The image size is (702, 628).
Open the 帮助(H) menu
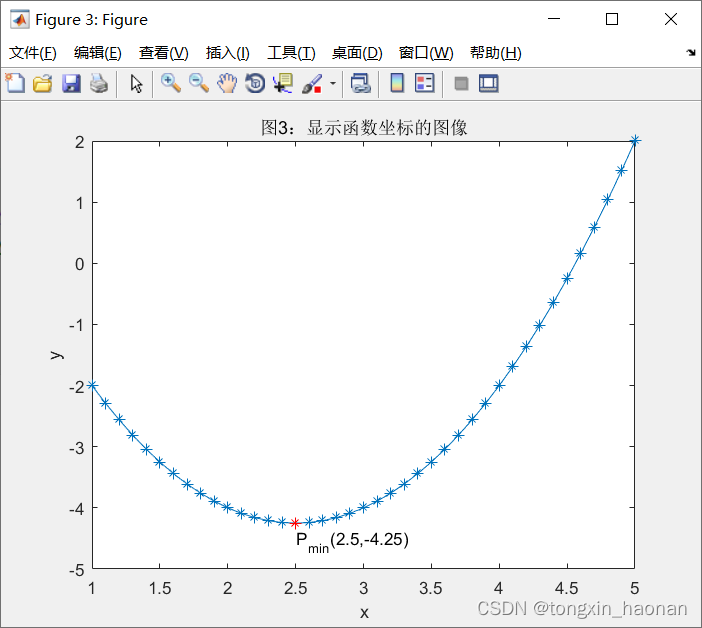[x=496, y=53]
